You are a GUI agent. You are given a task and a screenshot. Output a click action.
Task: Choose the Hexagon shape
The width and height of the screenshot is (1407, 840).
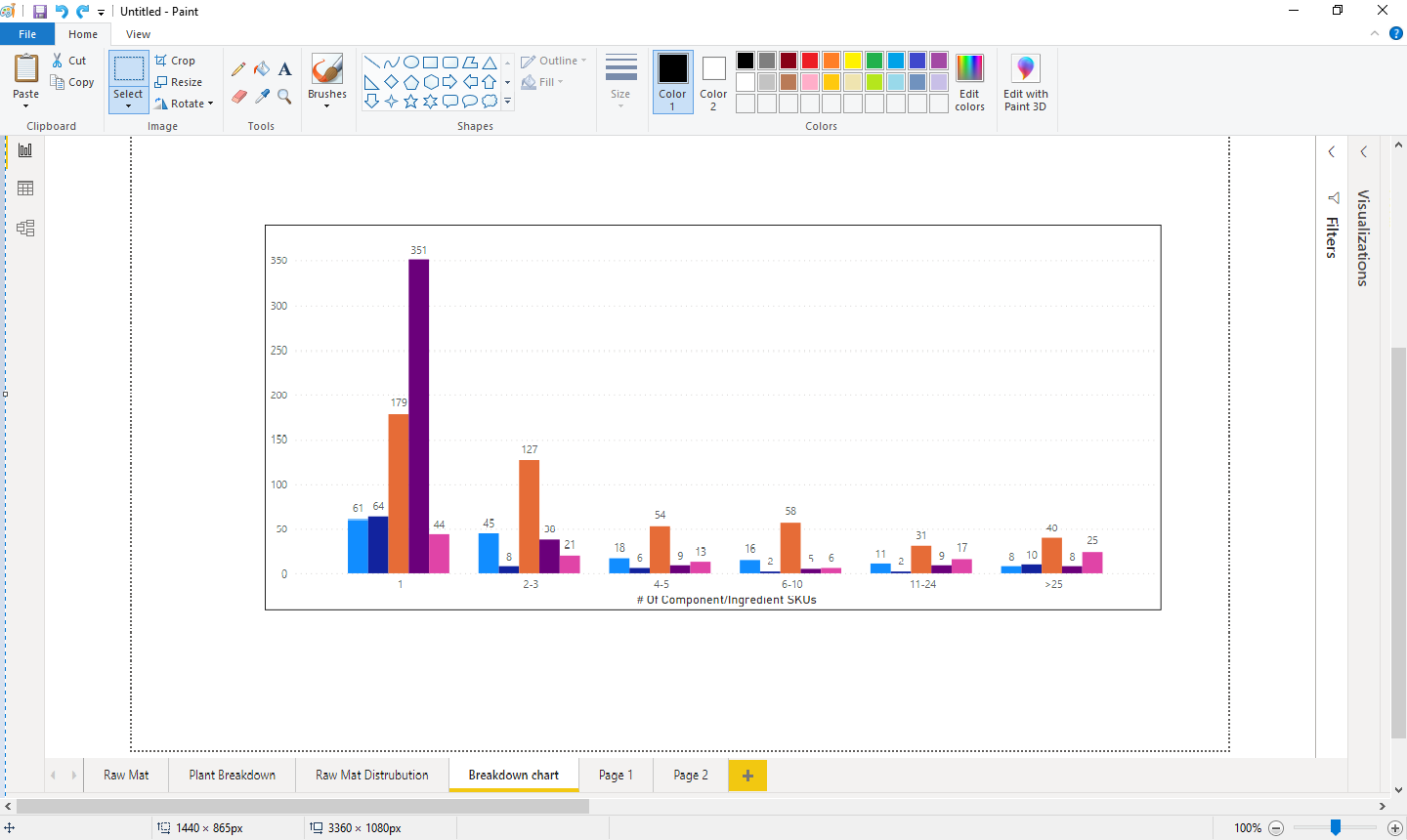click(x=431, y=82)
